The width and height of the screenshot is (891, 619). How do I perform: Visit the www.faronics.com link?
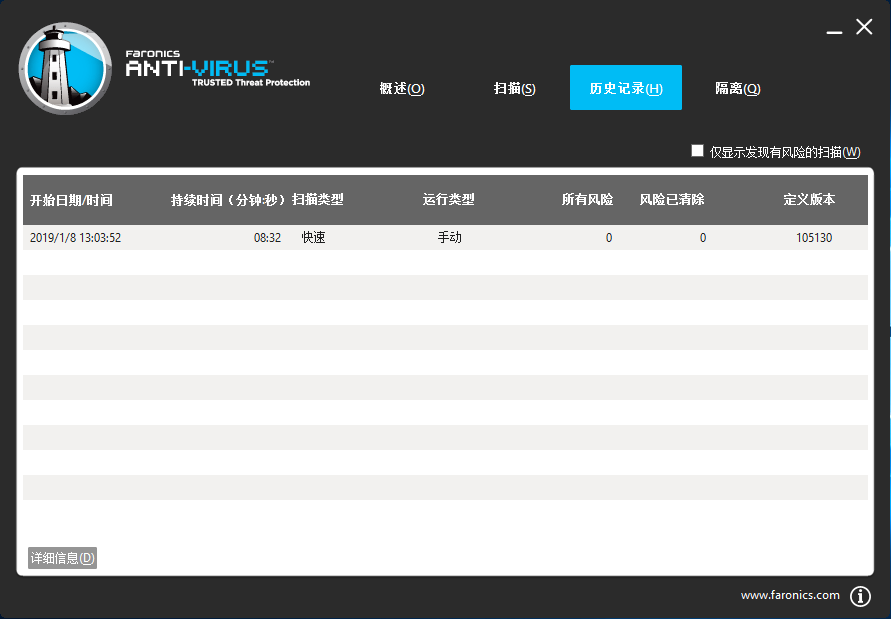(x=790, y=595)
